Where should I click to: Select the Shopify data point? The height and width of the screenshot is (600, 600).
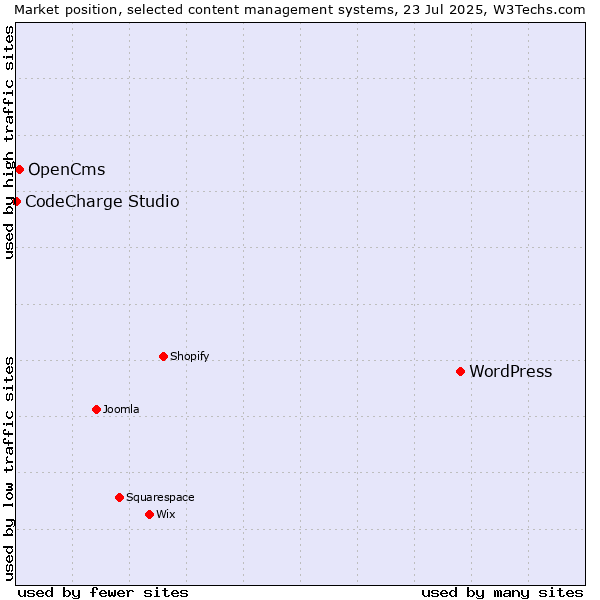coord(163,357)
